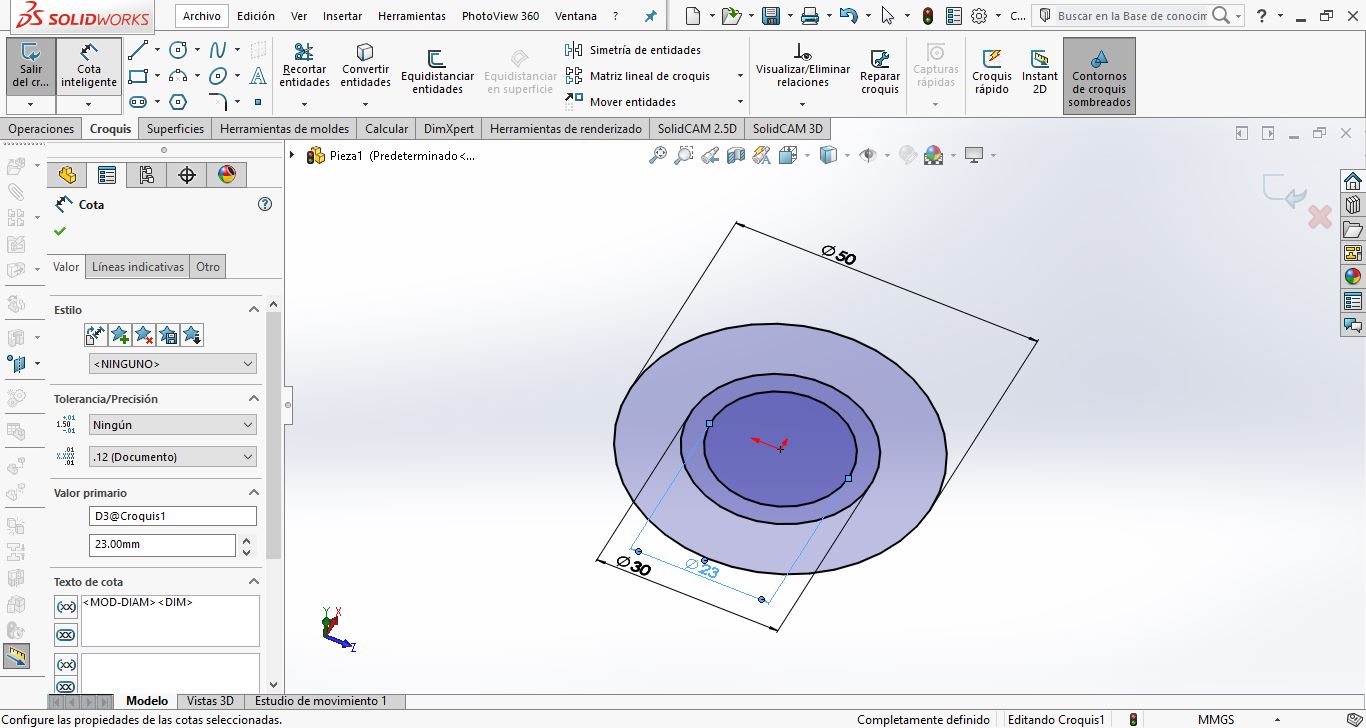Click the Líneas indicativas tab button
1366x728 pixels.
138,267
